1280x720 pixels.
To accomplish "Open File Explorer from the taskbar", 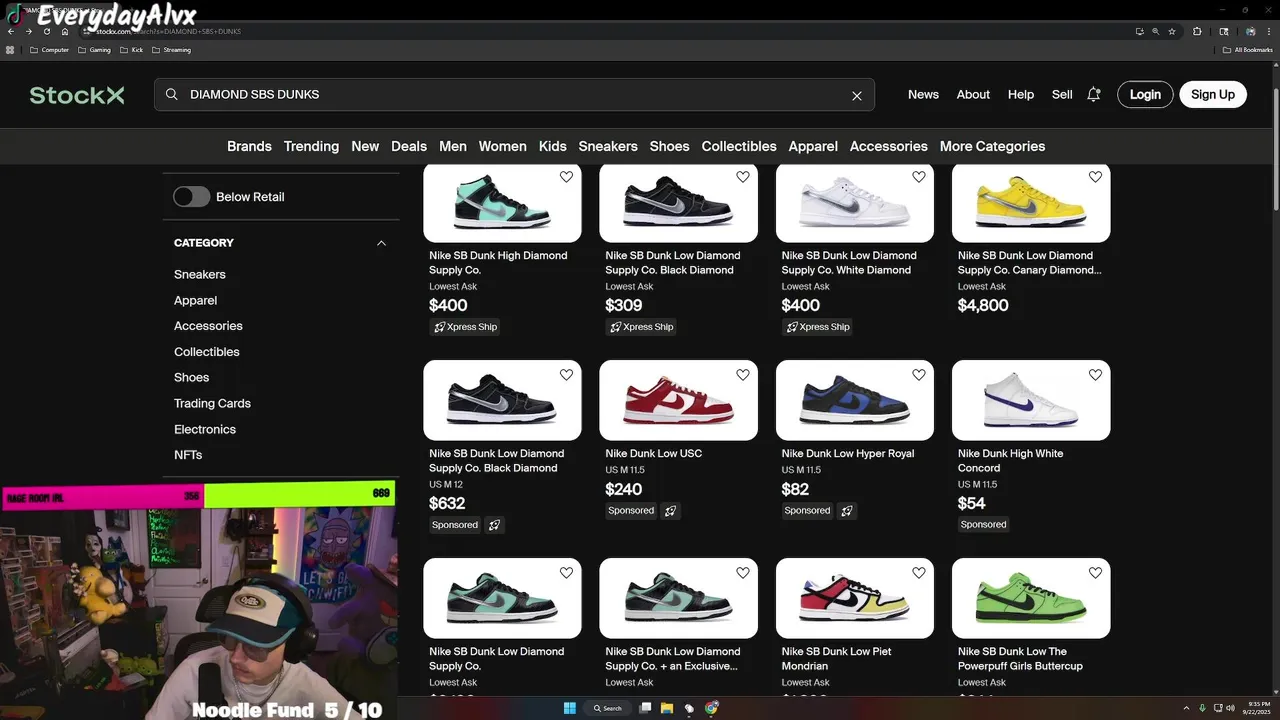I will coord(667,708).
